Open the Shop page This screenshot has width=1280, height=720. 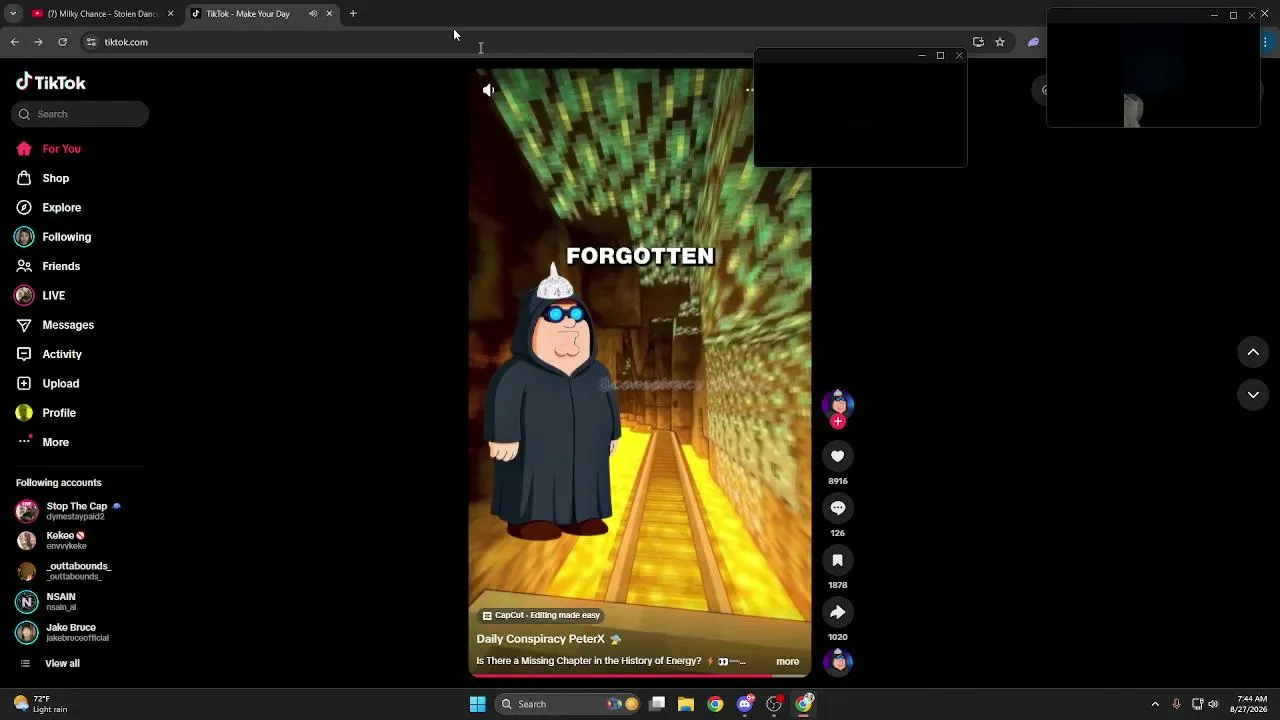55,178
